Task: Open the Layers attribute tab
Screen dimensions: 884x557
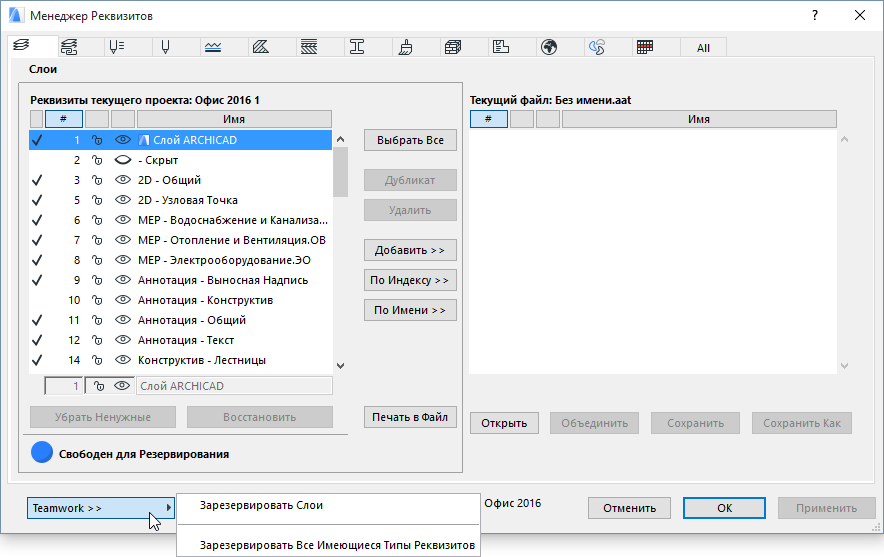Action: pos(21,46)
